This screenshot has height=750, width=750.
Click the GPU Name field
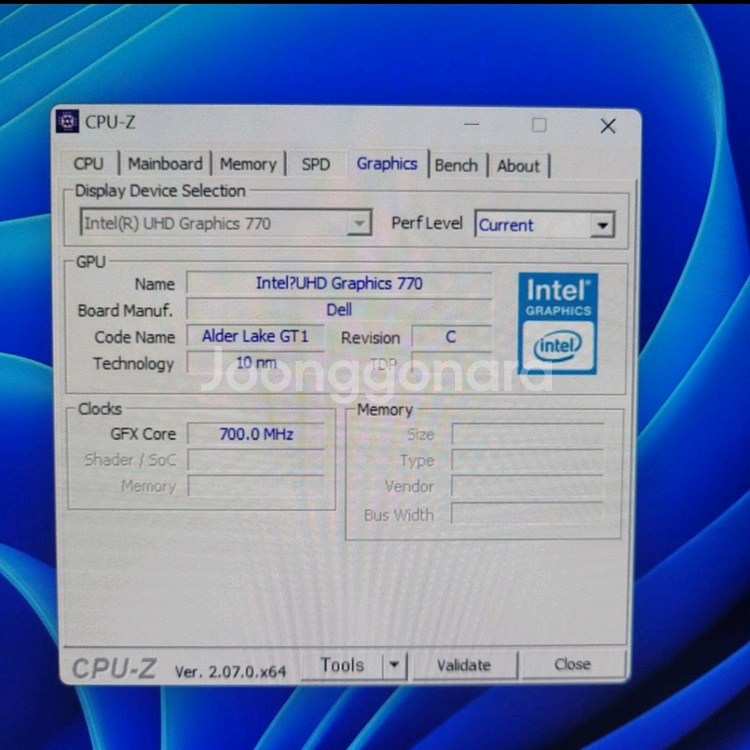coord(339,283)
